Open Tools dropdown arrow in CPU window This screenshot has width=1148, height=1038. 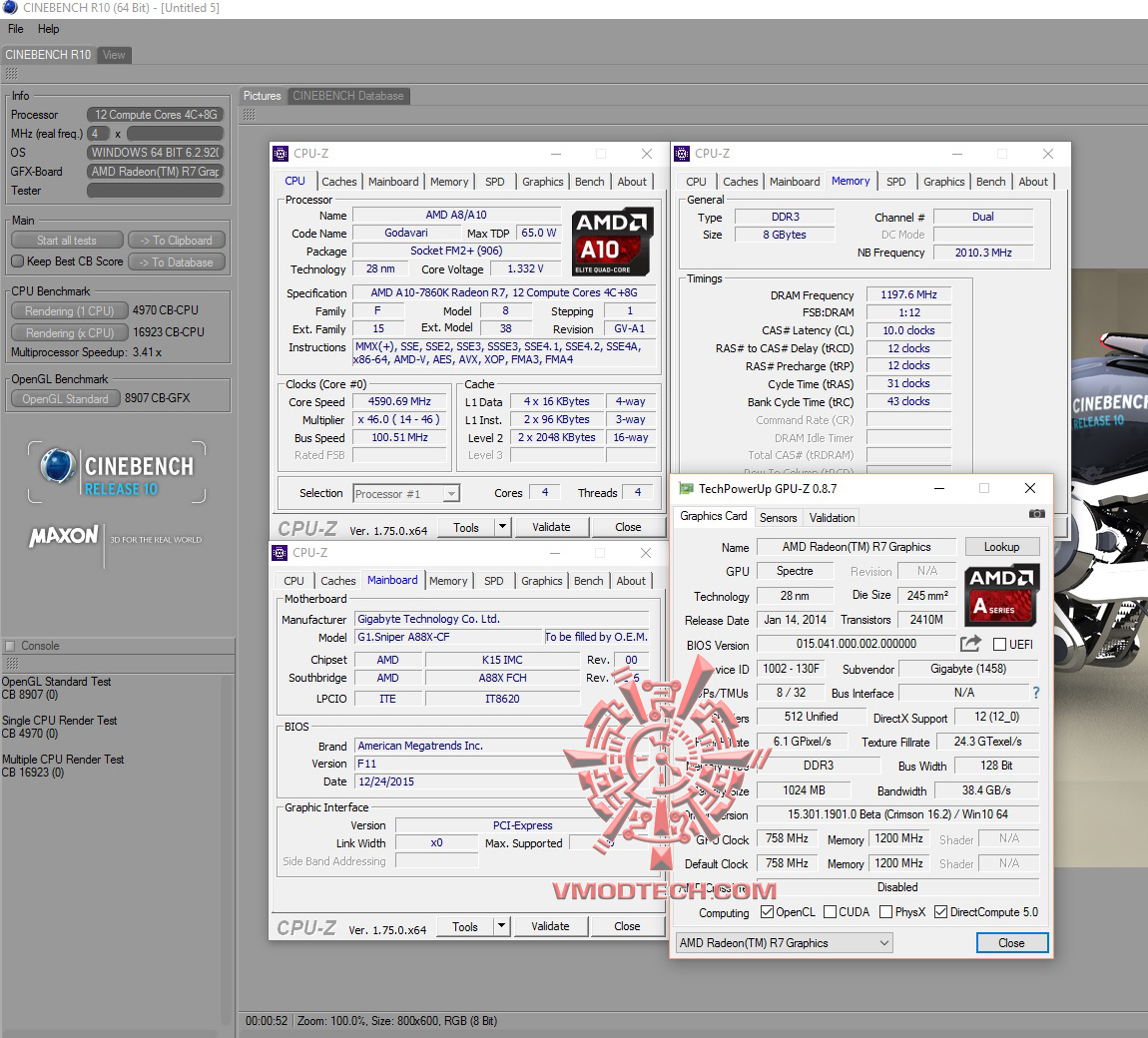click(502, 527)
